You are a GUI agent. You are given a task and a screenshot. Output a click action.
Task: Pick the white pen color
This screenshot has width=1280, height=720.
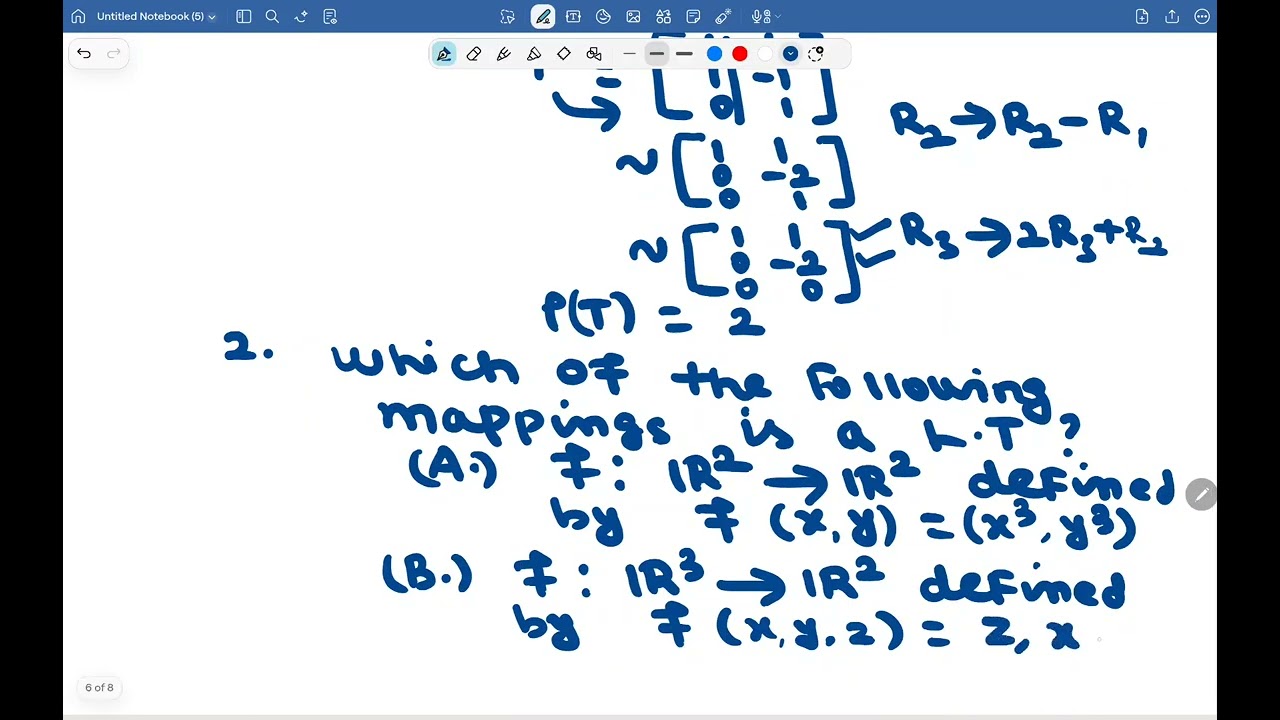[765, 53]
